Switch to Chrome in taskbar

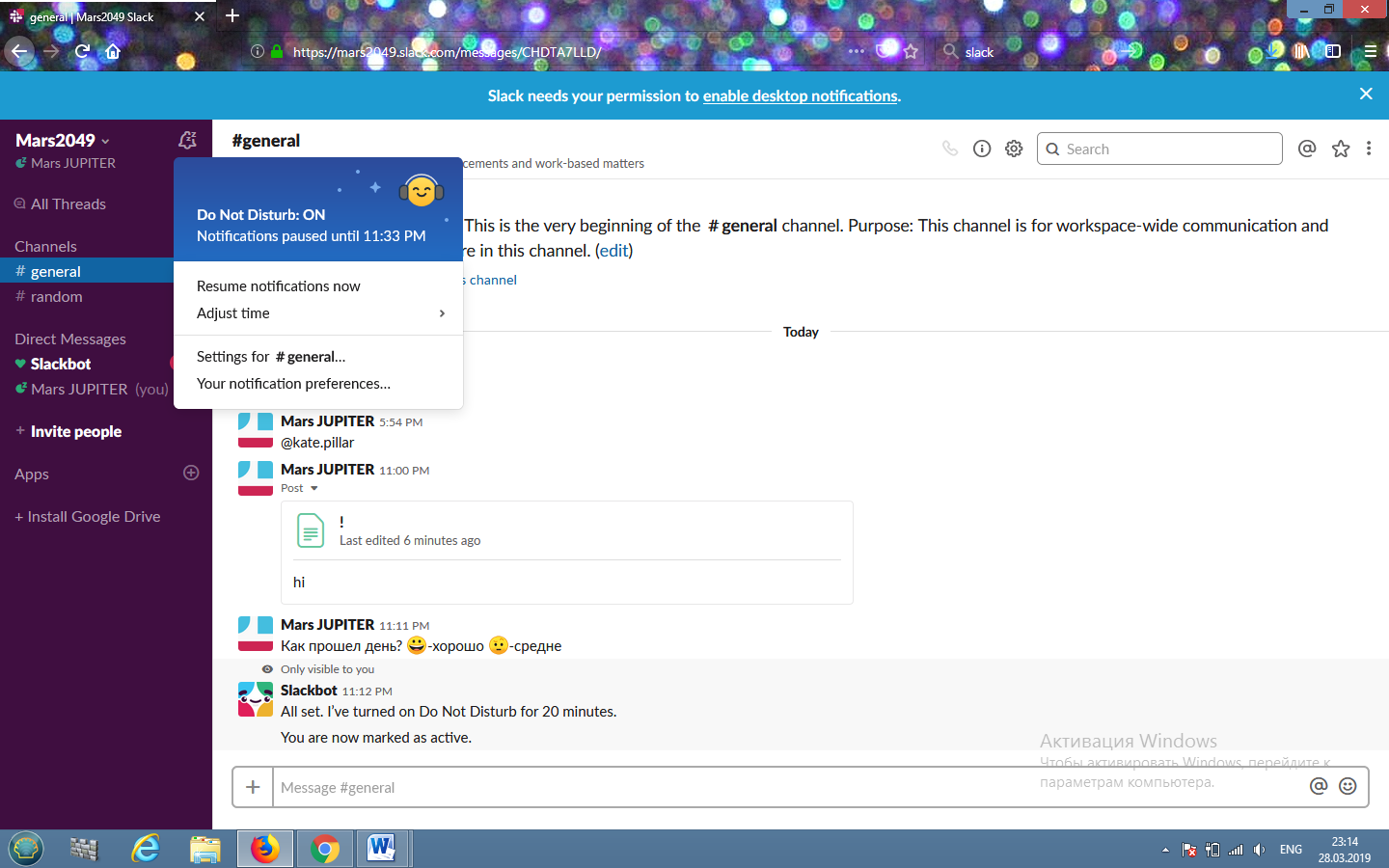pos(325,849)
